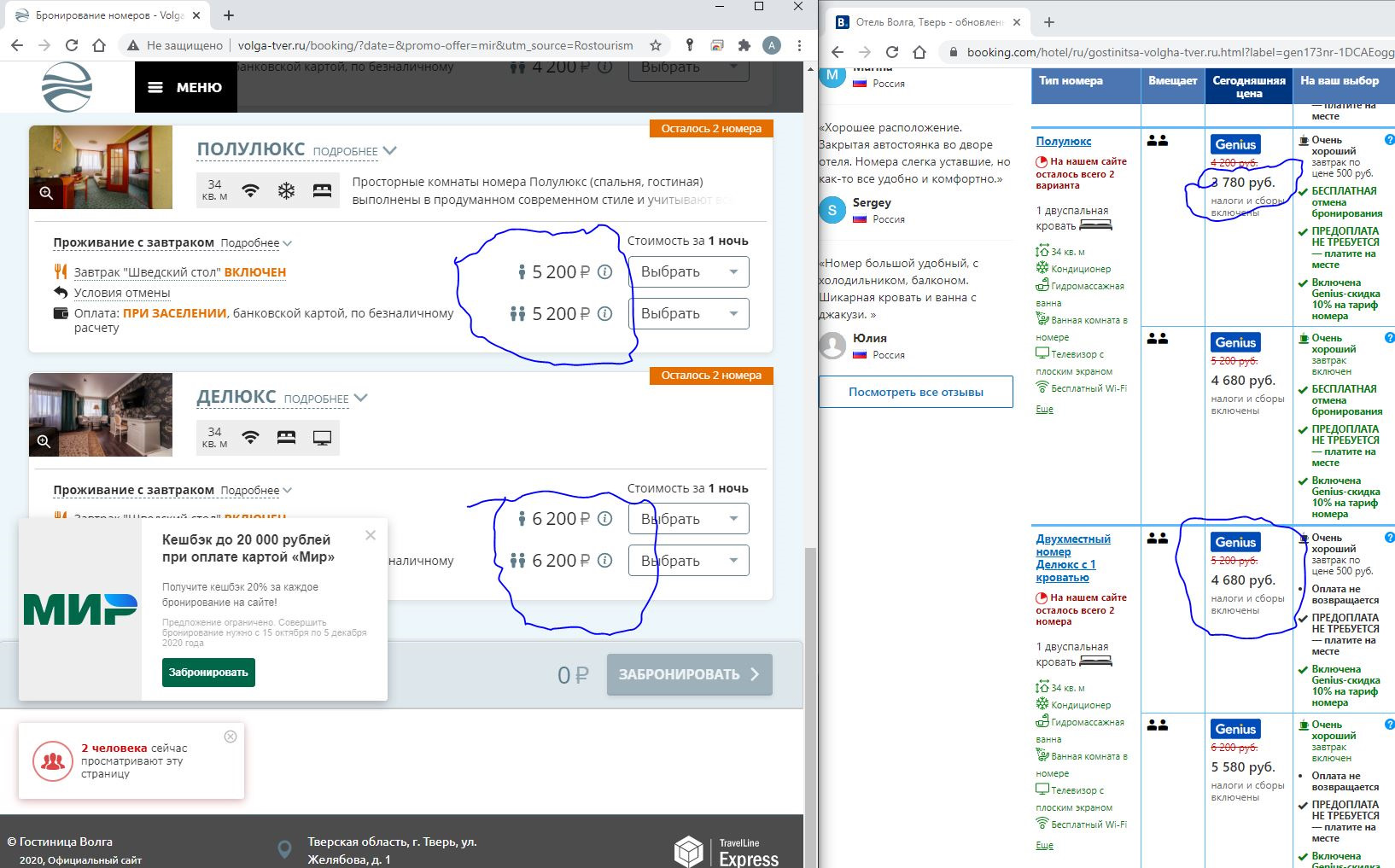Open the МЕНЮ hamburger menu
The height and width of the screenshot is (868, 1395).
(185, 87)
